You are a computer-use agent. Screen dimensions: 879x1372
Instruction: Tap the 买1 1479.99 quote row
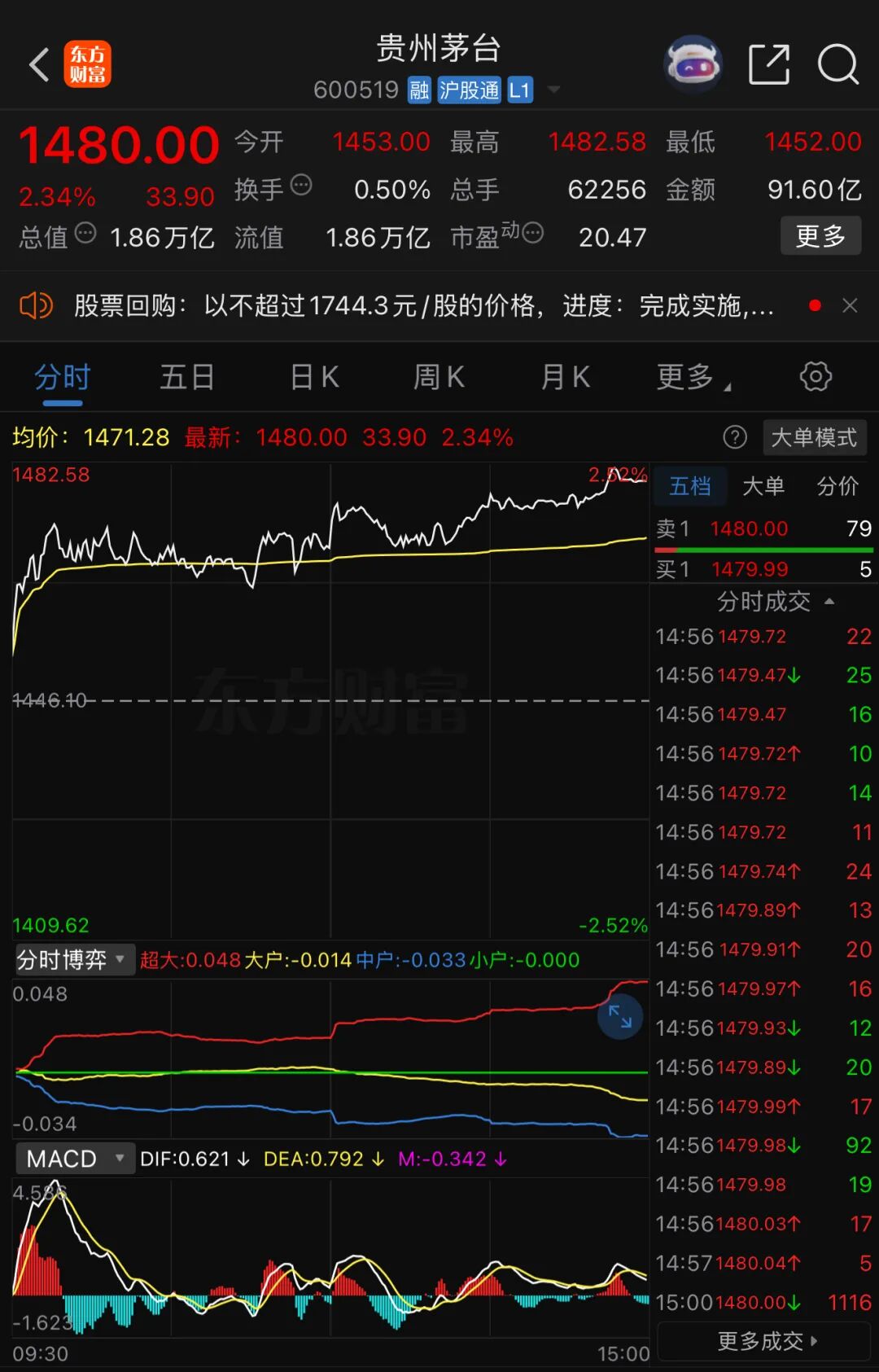[x=764, y=569]
